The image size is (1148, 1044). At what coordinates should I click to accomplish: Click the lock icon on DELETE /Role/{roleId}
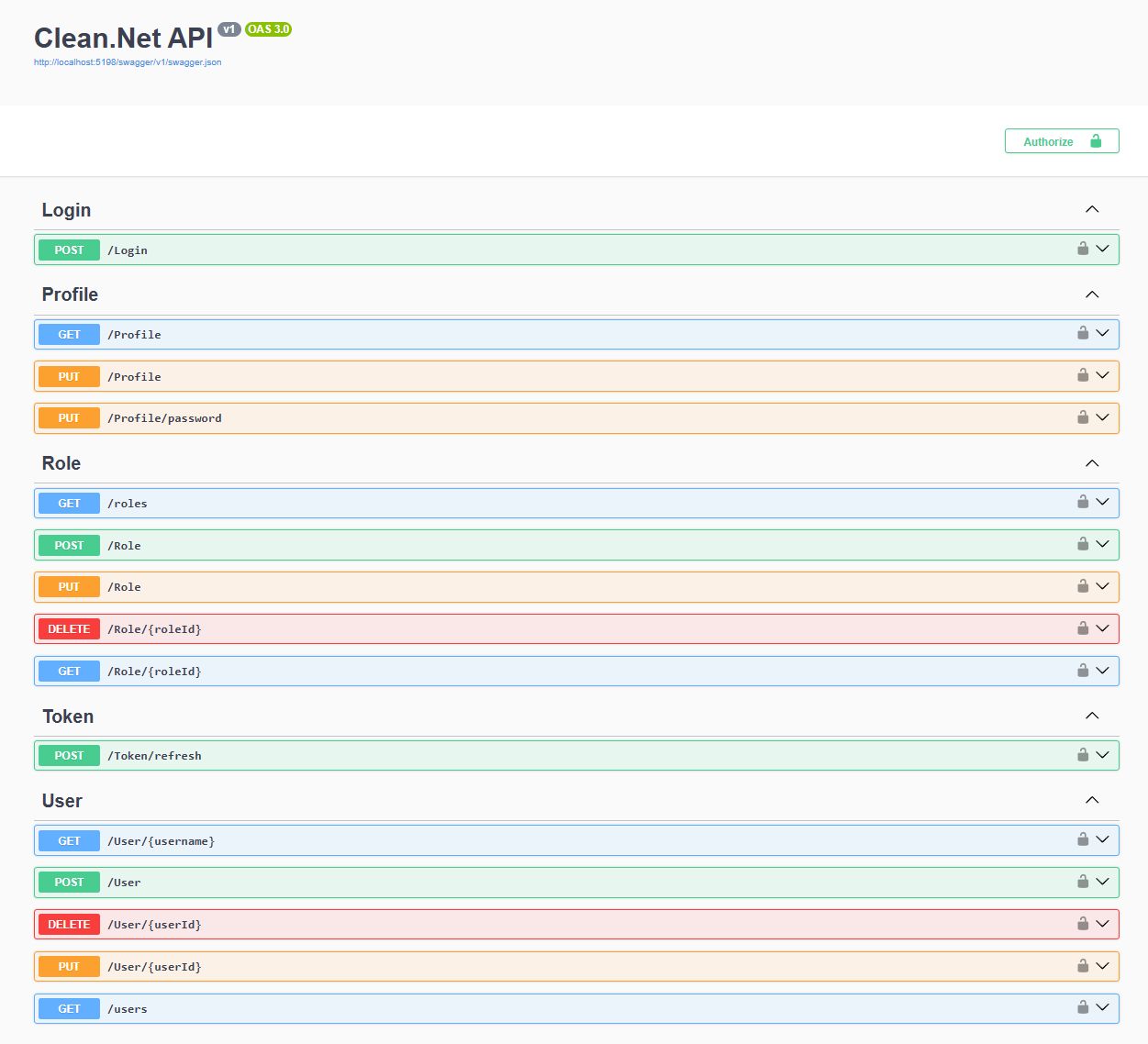click(1083, 628)
